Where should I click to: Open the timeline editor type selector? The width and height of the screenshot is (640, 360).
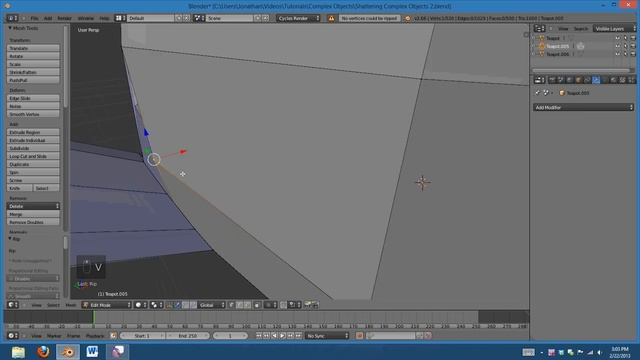[13, 336]
